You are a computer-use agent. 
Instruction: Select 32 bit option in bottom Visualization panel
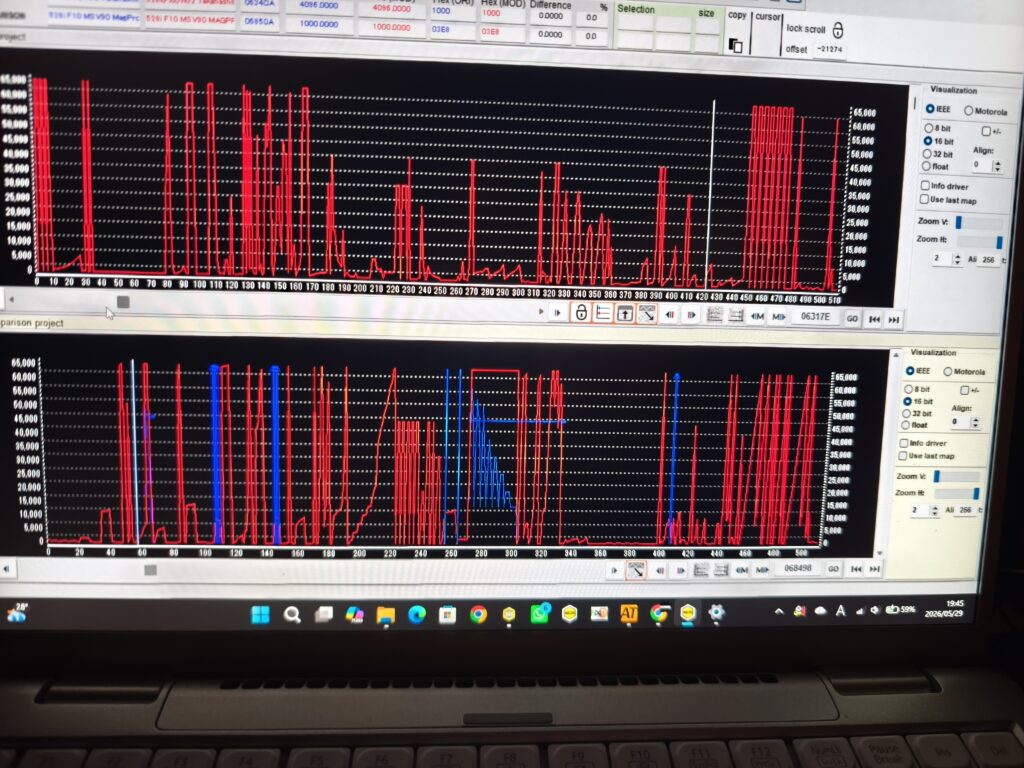pyautogui.click(x=906, y=413)
